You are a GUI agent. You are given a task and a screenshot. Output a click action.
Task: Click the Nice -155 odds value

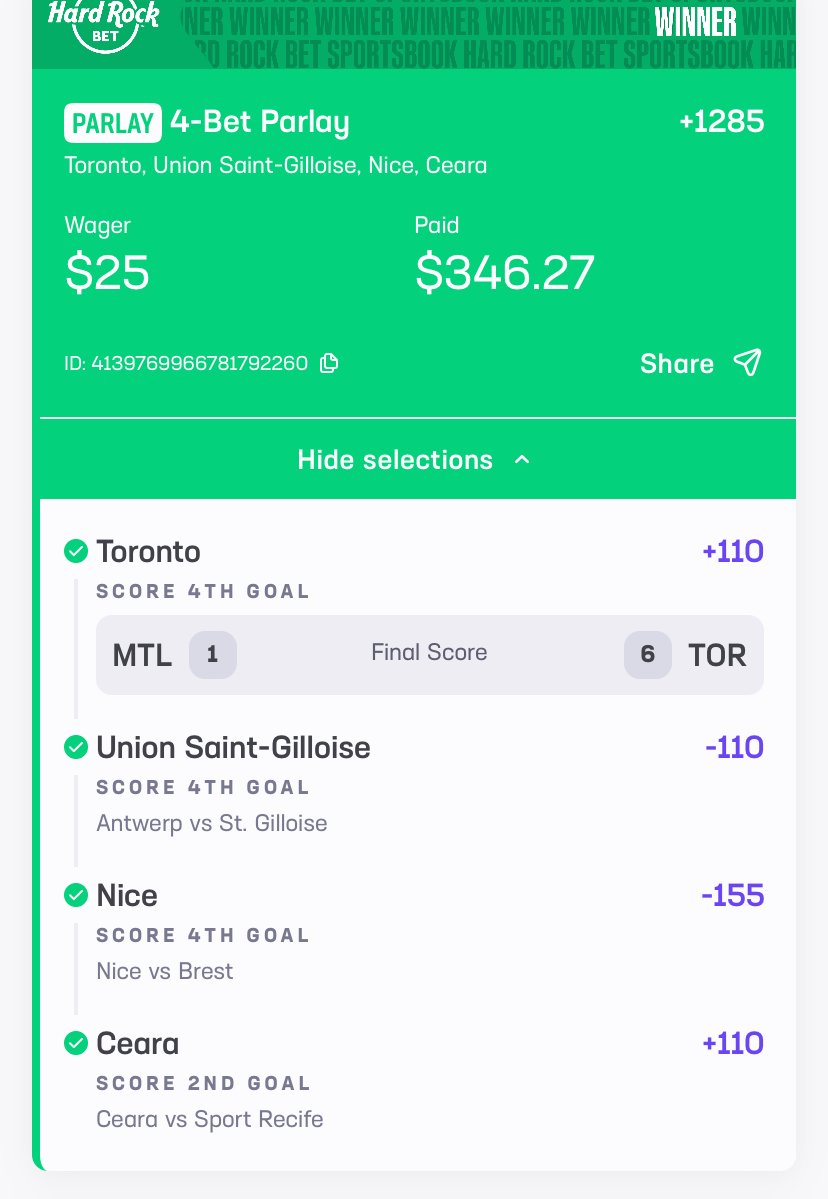[x=732, y=895]
